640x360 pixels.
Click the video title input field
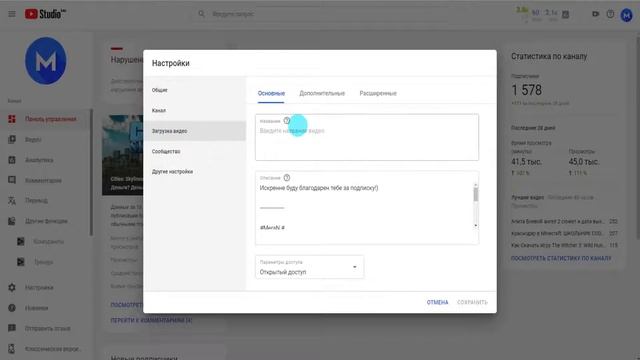[367, 137]
